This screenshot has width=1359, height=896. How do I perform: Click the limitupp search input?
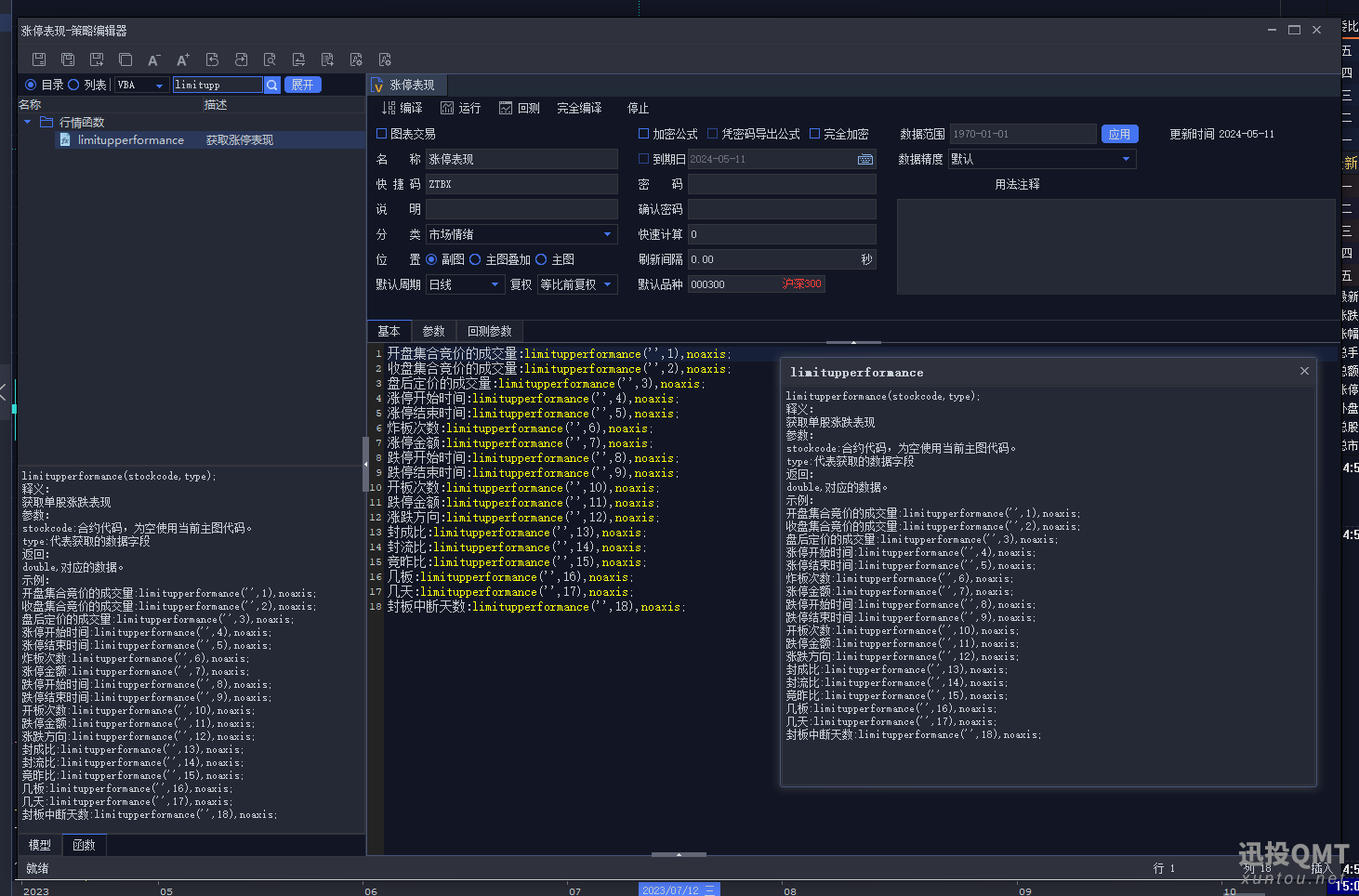[218, 85]
